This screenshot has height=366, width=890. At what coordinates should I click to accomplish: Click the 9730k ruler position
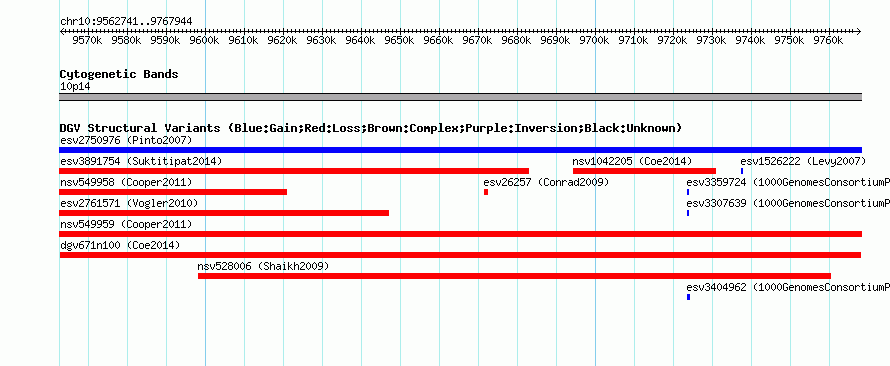(x=712, y=41)
